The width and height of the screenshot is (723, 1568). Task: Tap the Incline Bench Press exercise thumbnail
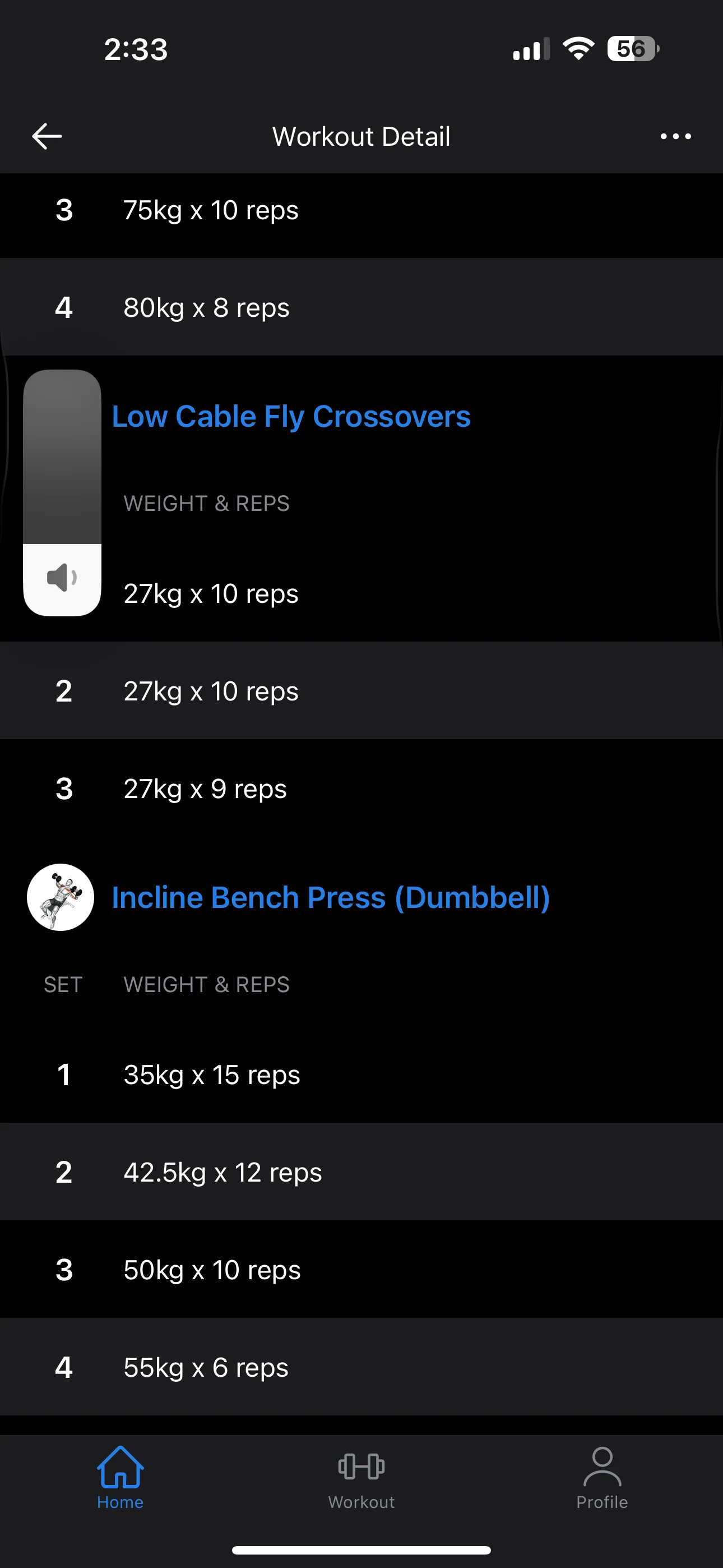click(x=61, y=897)
